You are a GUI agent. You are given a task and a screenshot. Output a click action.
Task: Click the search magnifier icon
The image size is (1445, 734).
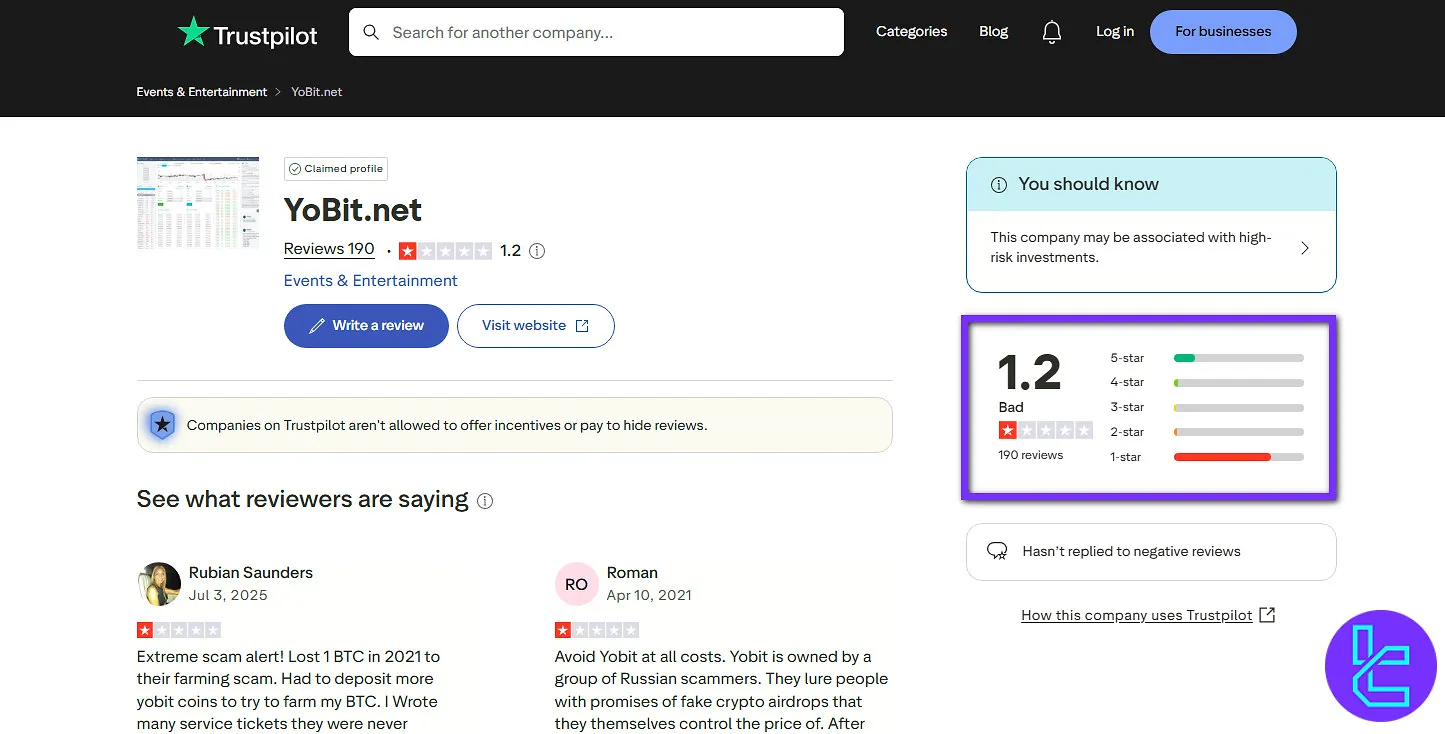[x=371, y=32]
